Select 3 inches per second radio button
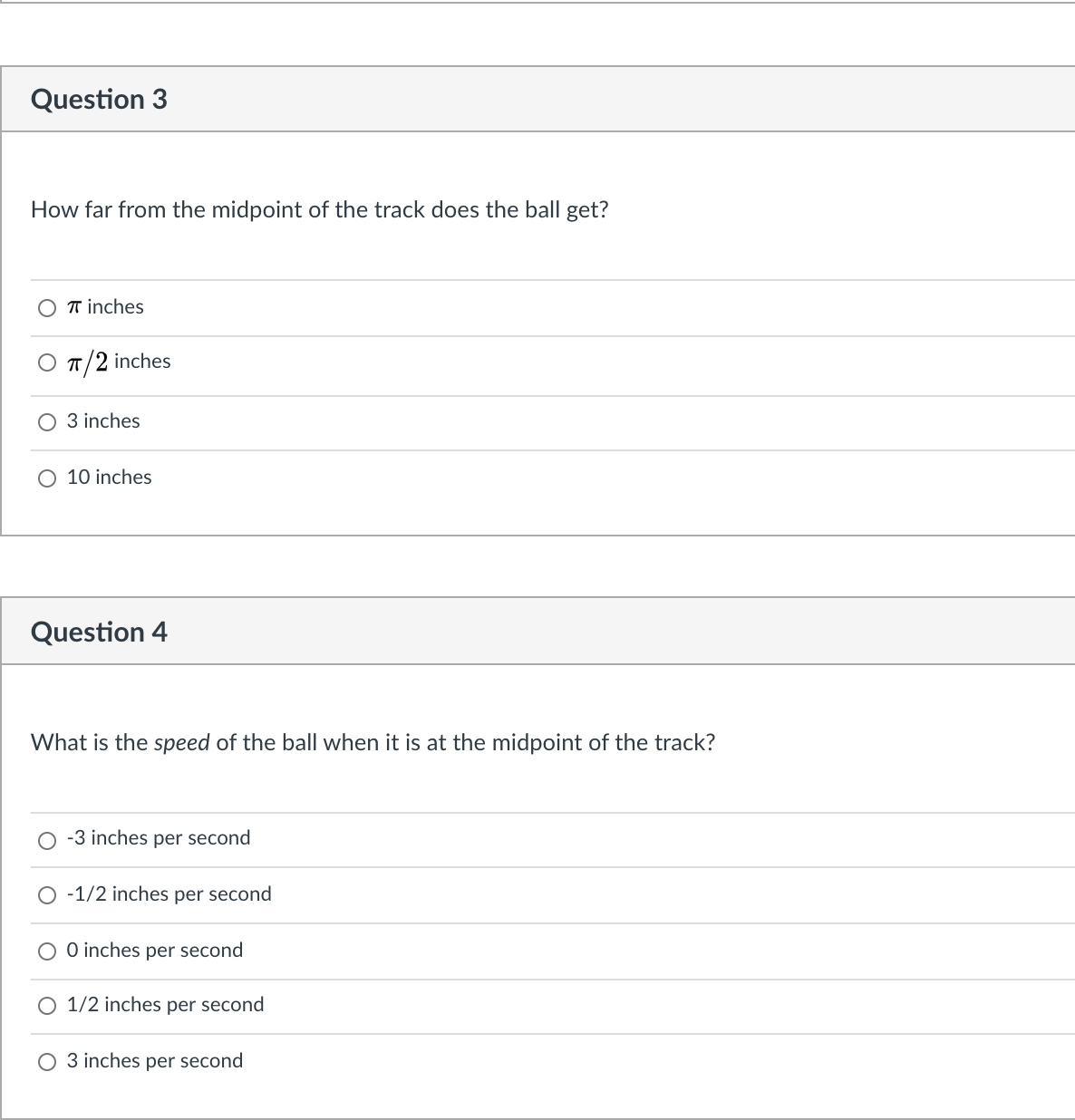 tap(47, 1062)
